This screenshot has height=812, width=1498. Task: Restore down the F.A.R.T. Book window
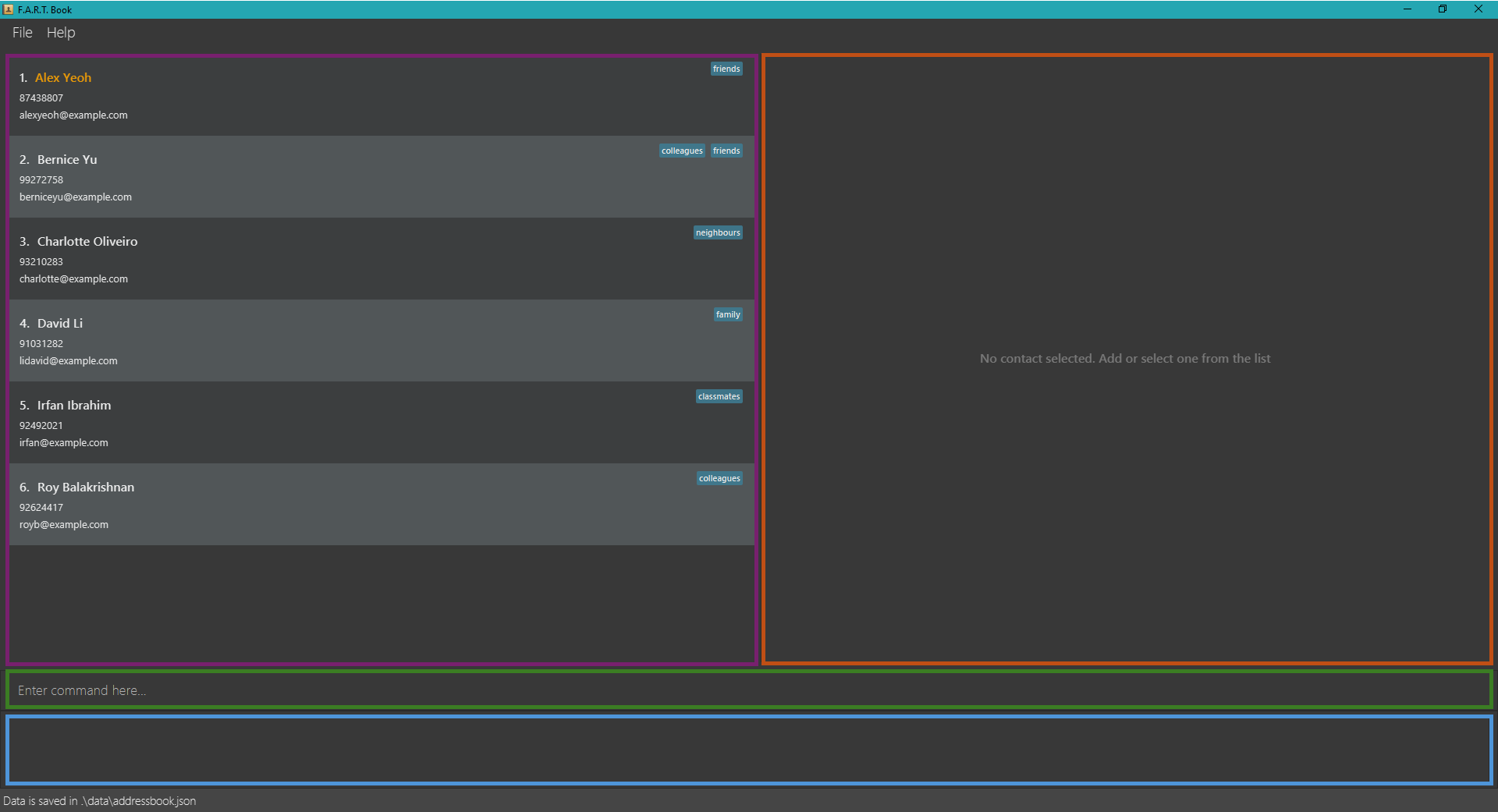tap(1443, 9)
